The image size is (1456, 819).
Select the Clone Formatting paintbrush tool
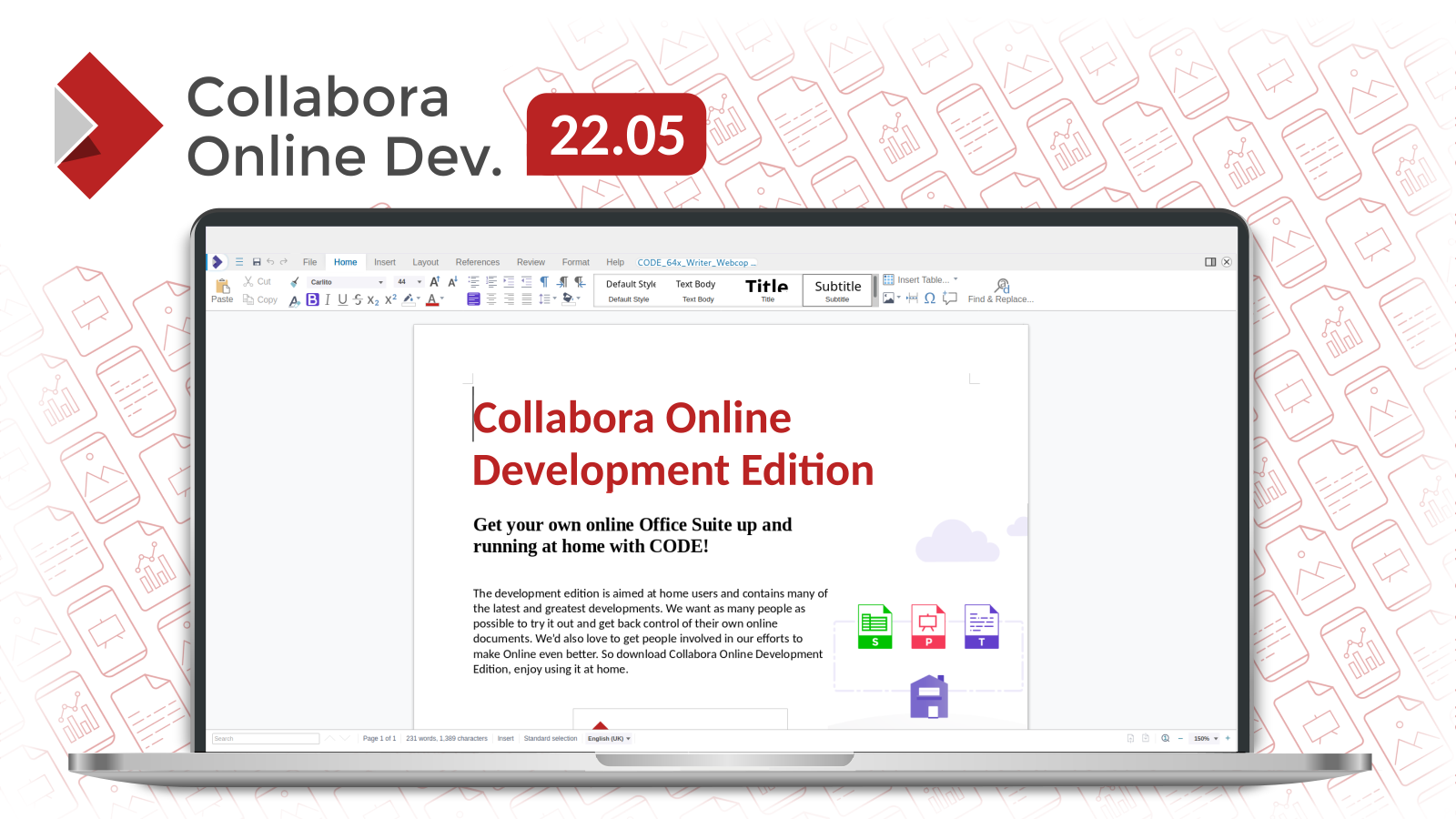tap(295, 282)
